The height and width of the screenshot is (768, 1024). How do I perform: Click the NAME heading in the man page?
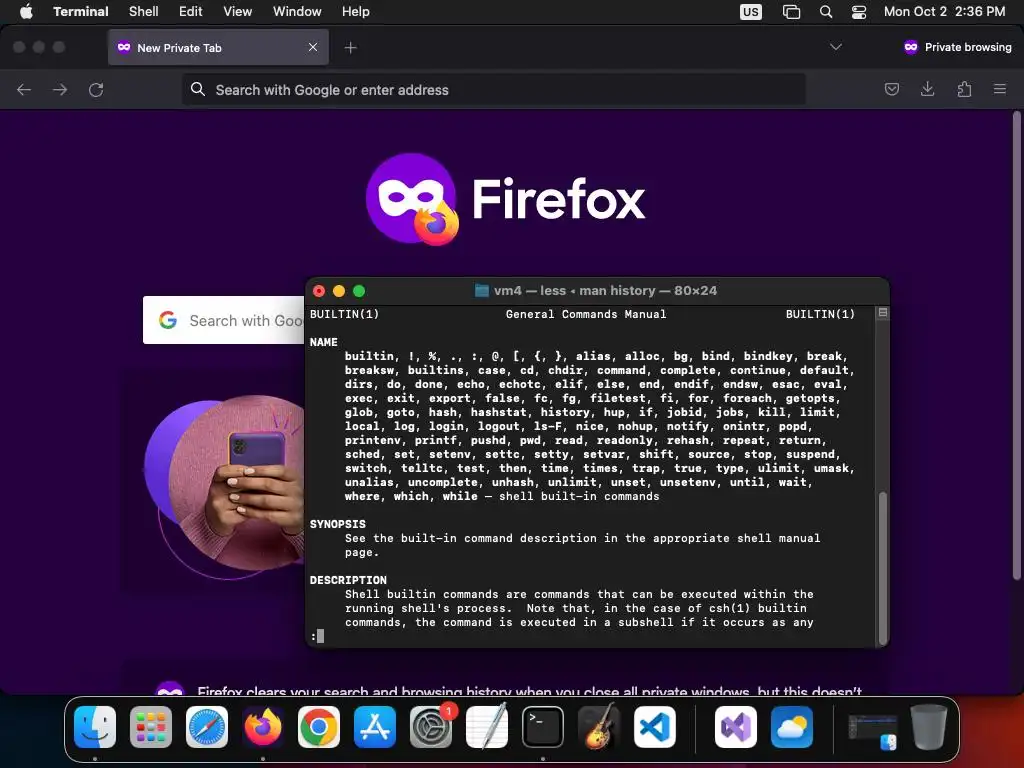point(324,342)
